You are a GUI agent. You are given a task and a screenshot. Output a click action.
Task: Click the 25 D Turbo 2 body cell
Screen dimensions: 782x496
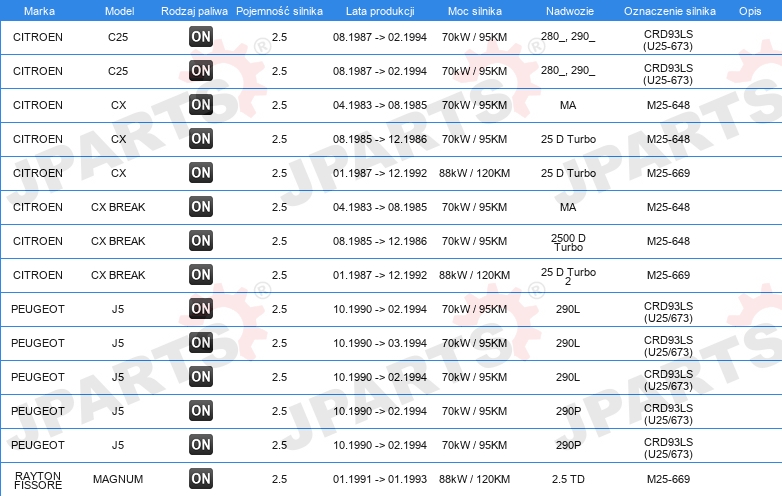568,276
